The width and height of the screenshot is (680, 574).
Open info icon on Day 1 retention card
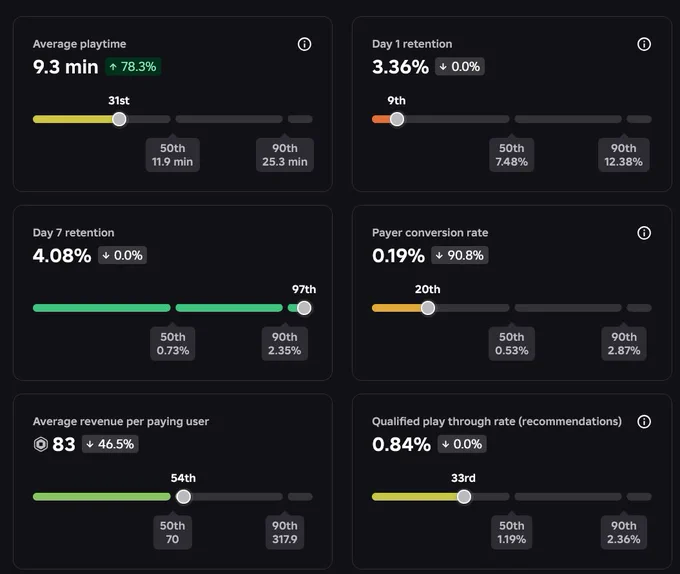pyautogui.click(x=644, y=44)
